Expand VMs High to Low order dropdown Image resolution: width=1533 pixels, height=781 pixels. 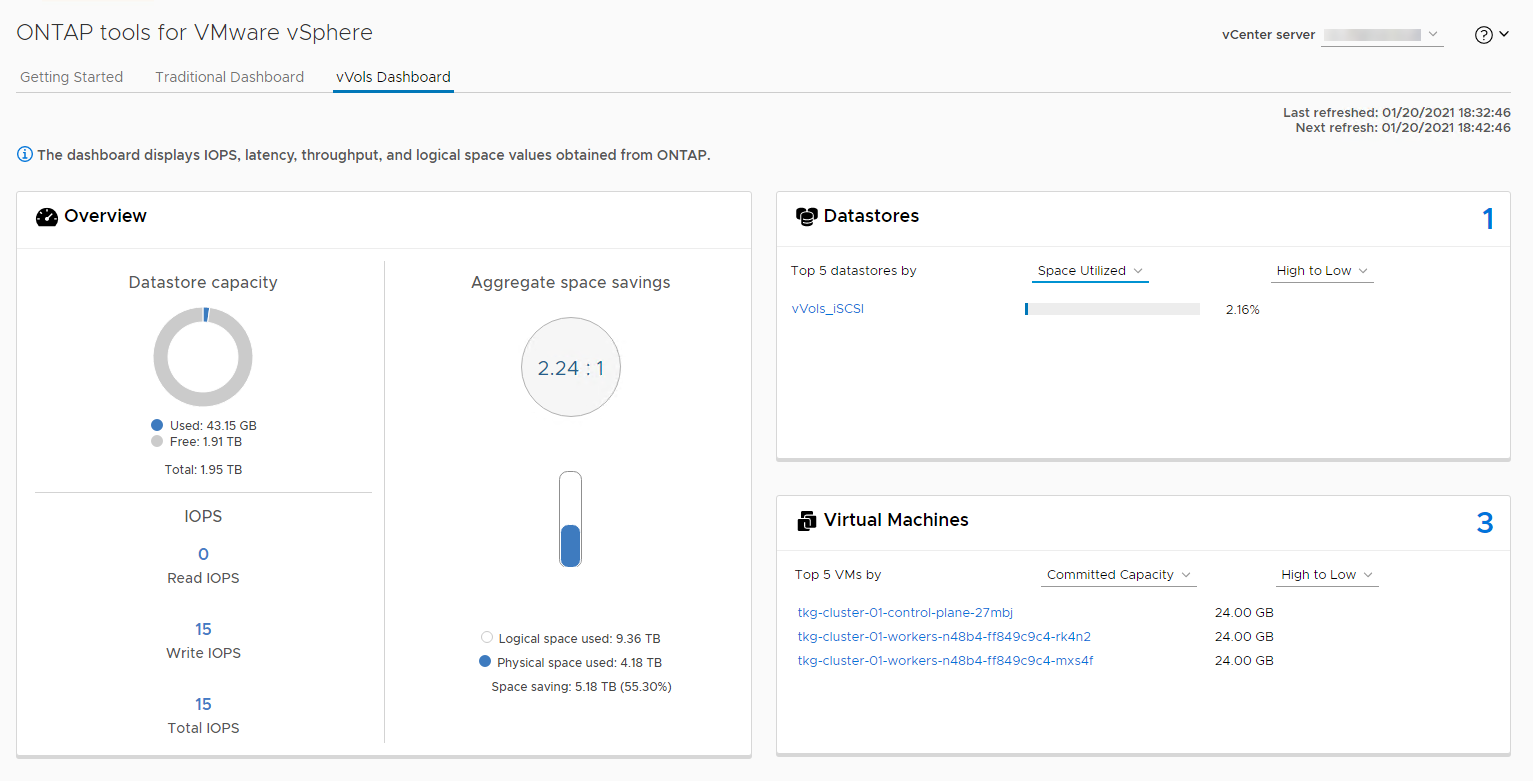coord(1327,575)
